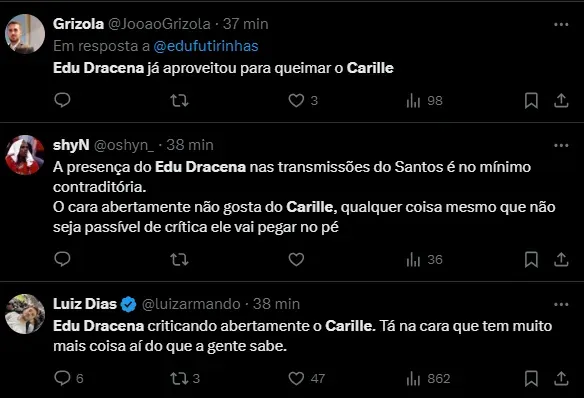Viewport: 584px width, 398px height.
Task: Like Grizola's tweet with 3 likes
Action: (x=296, y=101)
